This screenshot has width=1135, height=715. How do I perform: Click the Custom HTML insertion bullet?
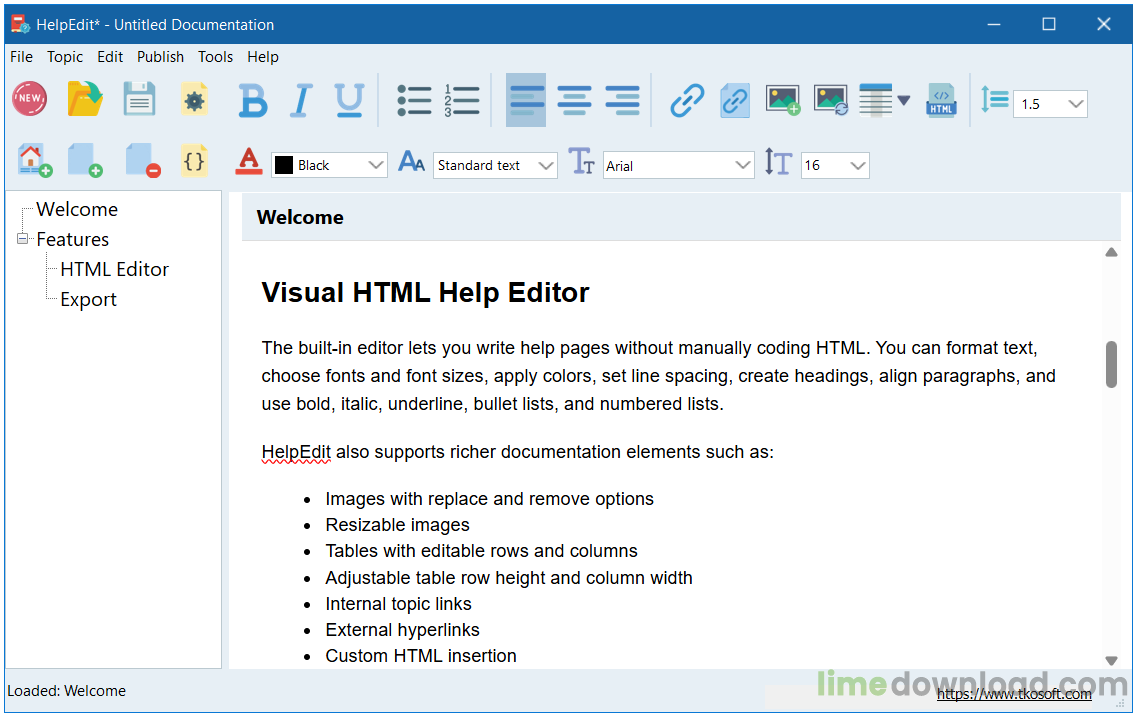[x=421, y=656]
